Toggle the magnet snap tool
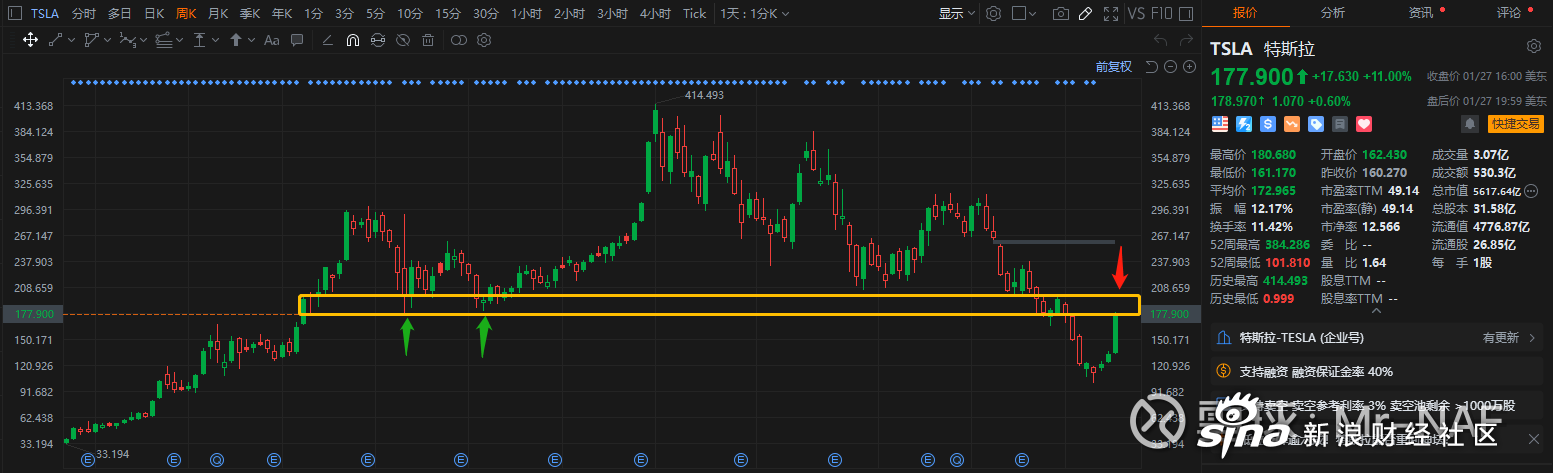 coord(353,40)
